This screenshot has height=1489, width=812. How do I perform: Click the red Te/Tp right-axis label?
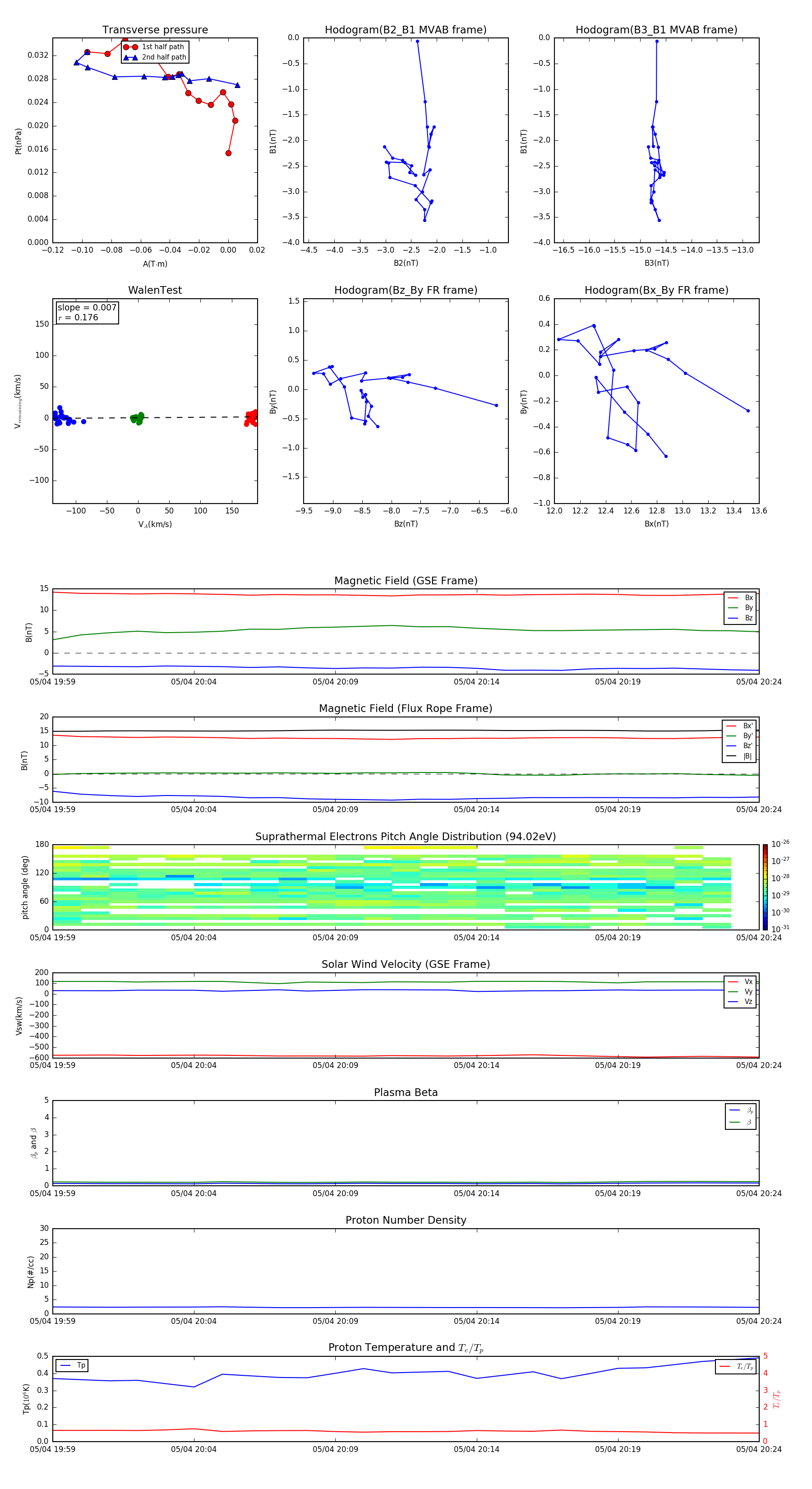point(776,1399)
